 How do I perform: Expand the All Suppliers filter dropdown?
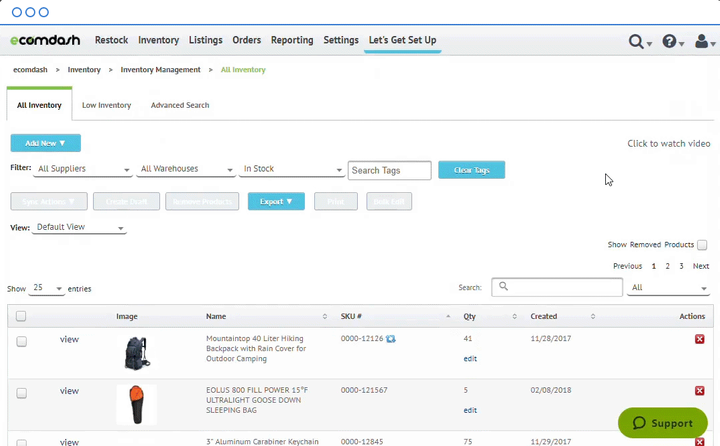tap(83, 170)
